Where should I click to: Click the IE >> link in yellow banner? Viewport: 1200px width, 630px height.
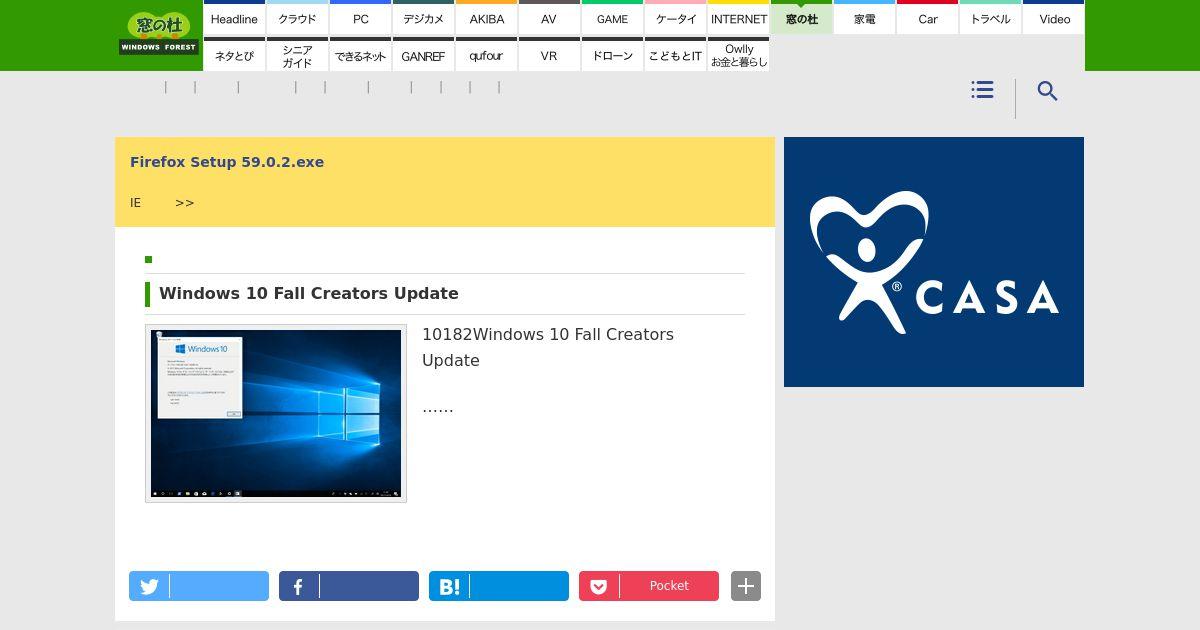[162, 203]
